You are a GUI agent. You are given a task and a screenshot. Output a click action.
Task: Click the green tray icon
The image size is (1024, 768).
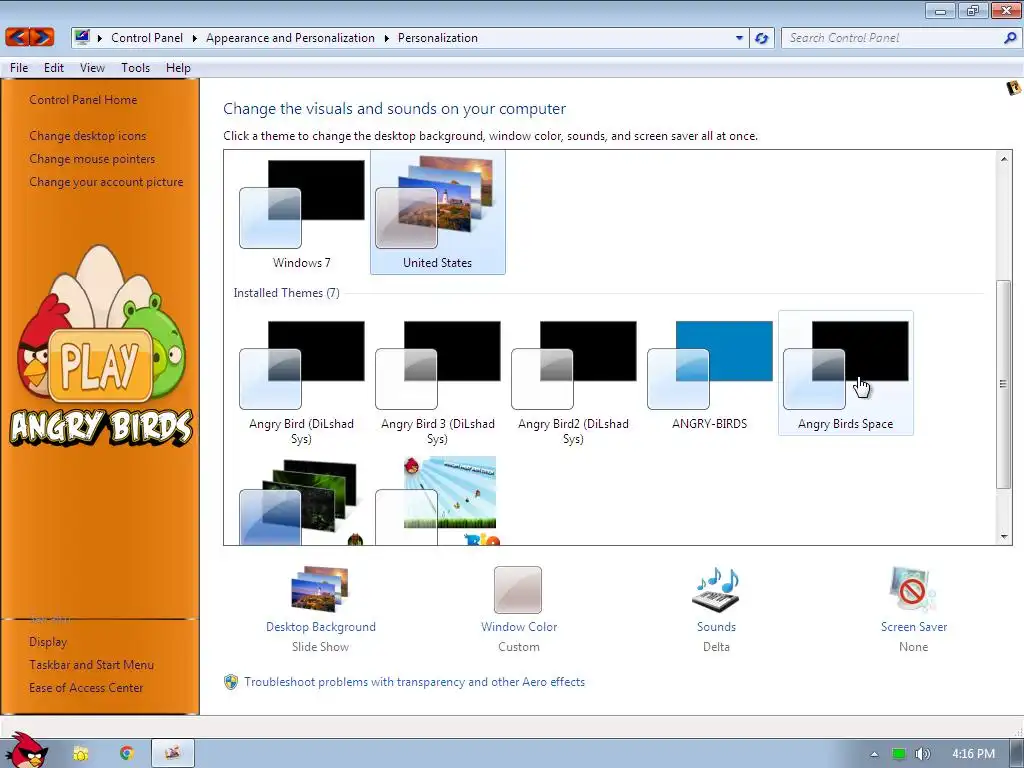click(899, 754)
